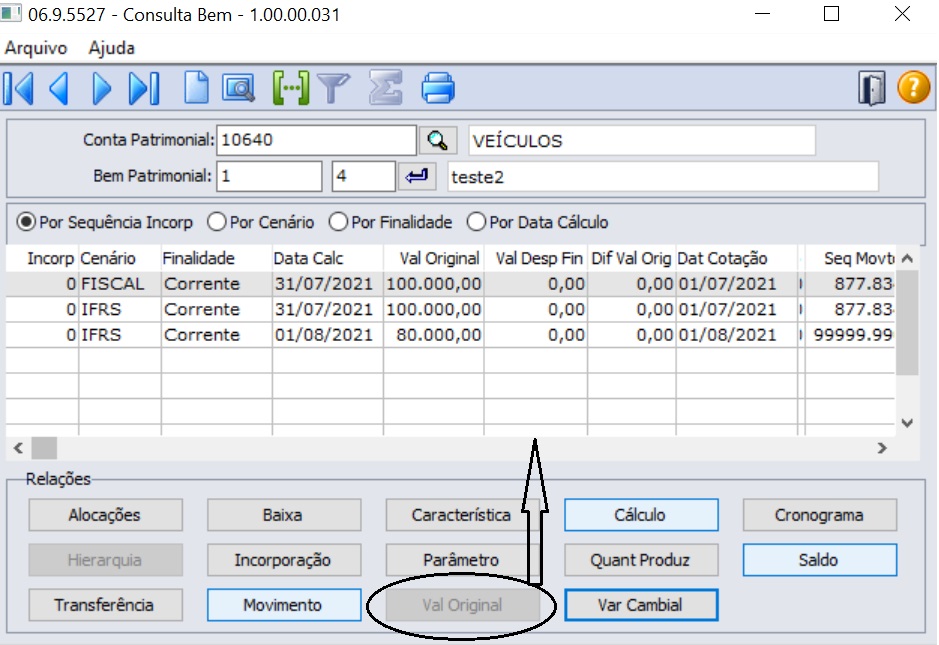
Task: Open the Saldo button
Action: pyautogui.click(x=820, y=560)
